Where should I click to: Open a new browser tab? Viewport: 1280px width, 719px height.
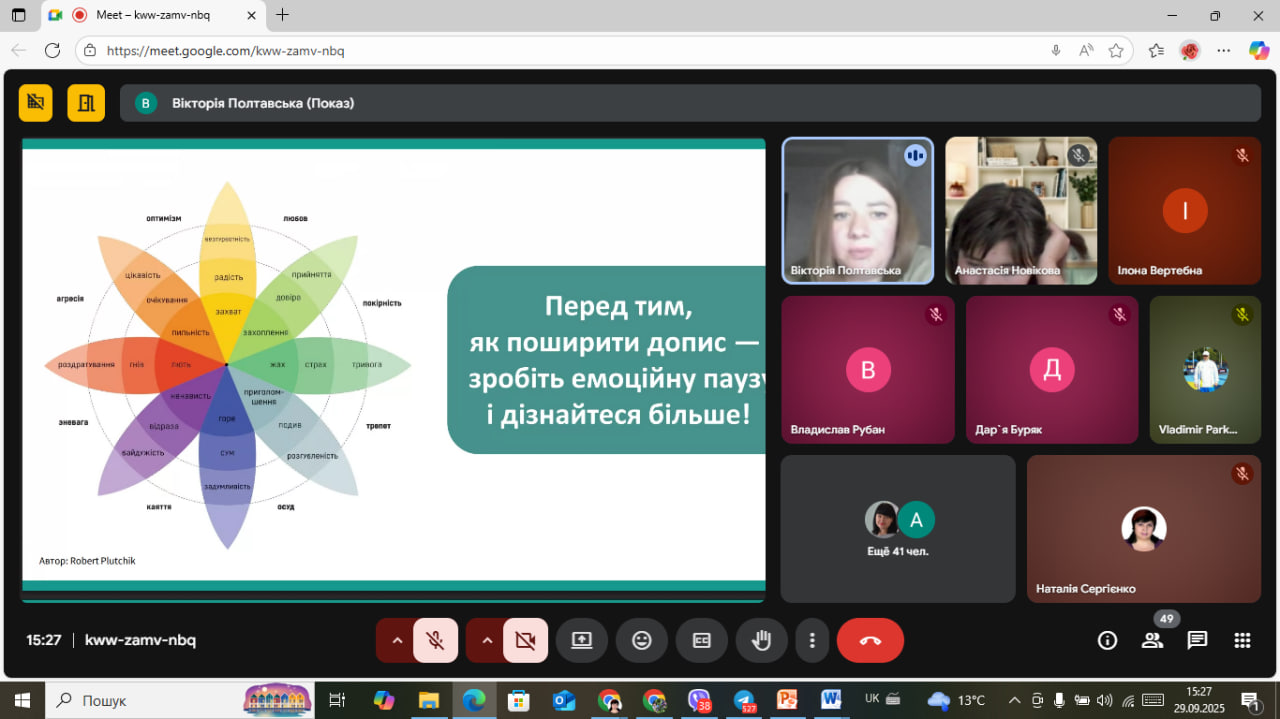coord(283,15)
